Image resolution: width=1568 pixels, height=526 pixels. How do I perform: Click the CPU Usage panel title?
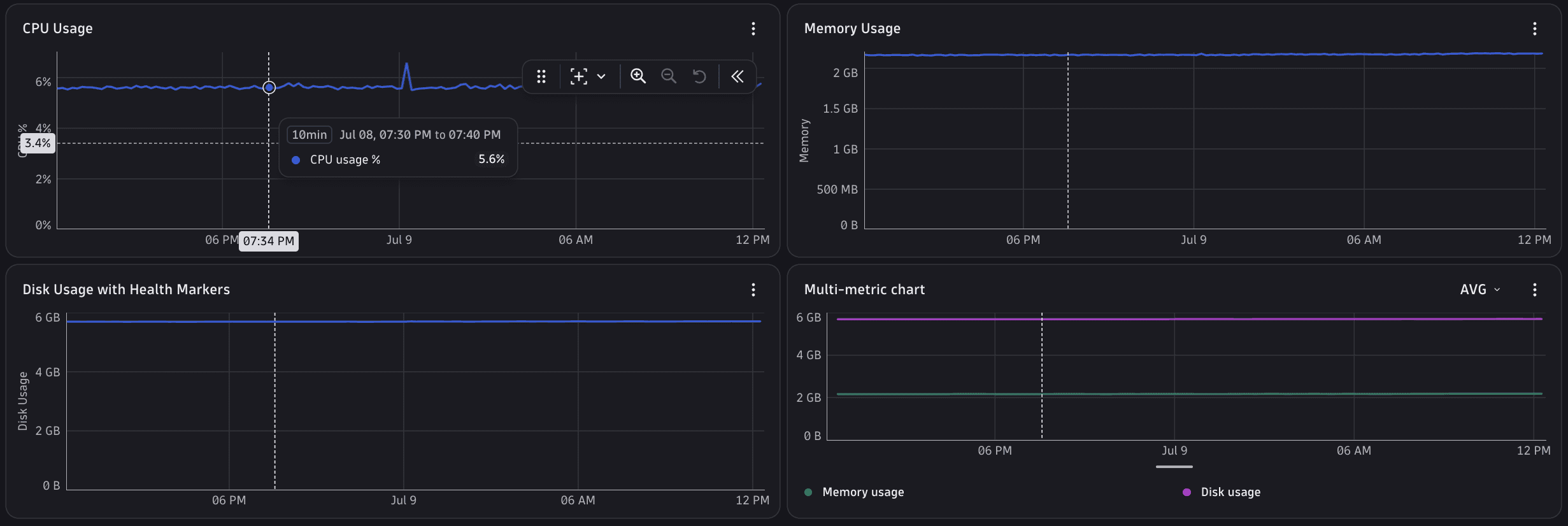pyautogui.click(x=57, y=29)
